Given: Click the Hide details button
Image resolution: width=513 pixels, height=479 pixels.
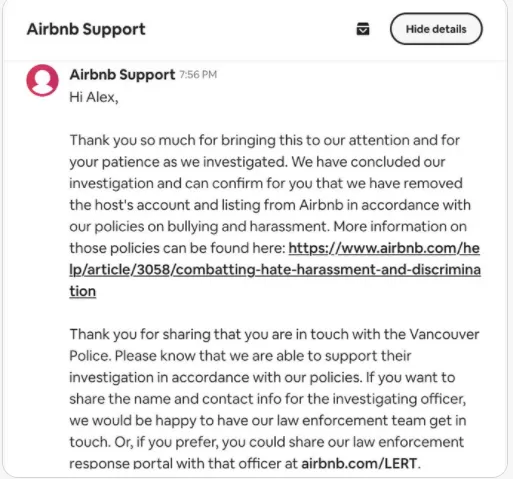Looking at the screenshot, I should (x=436, y=29).
